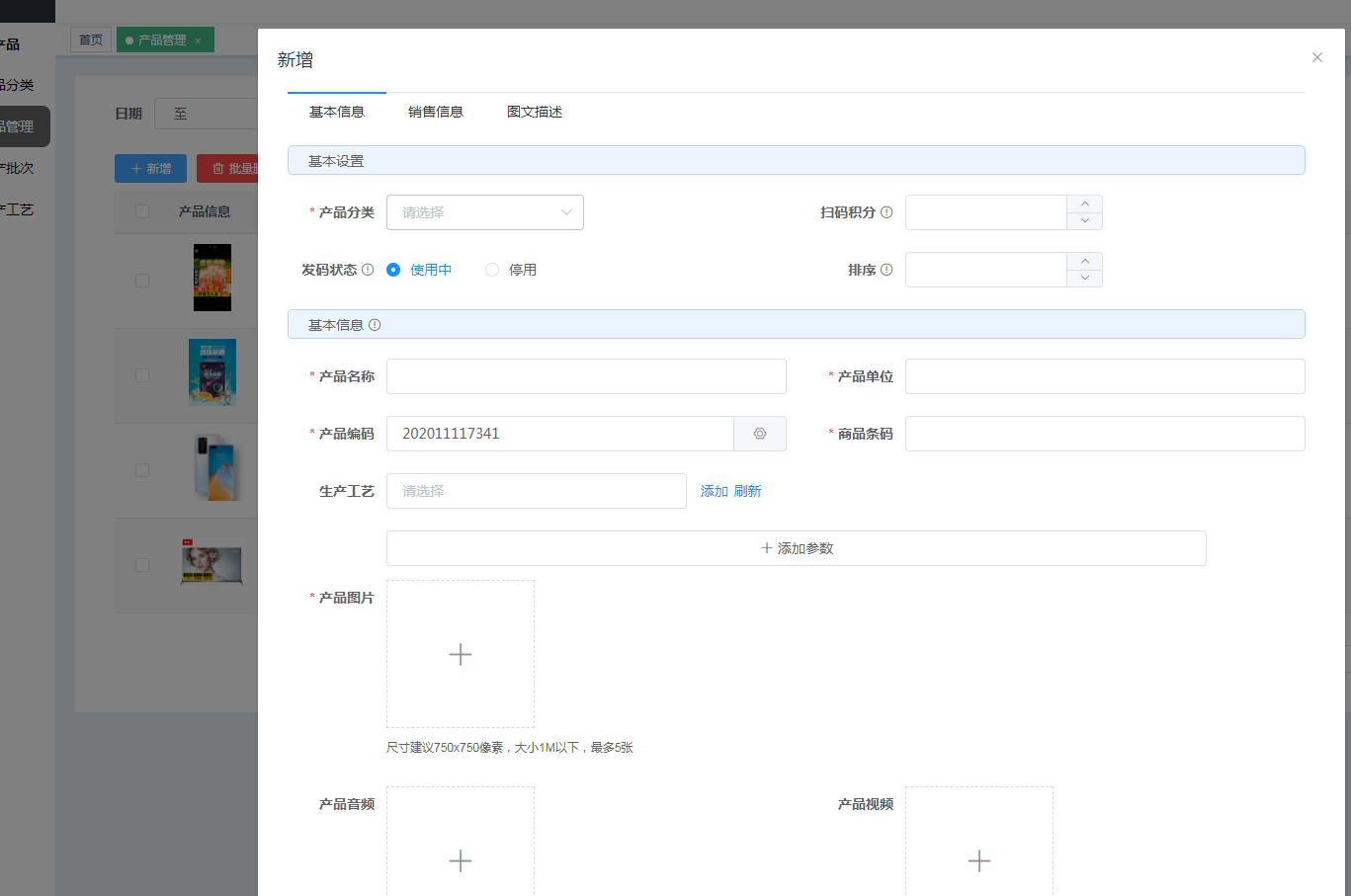1351x896 pixels.
Task: Open 生产批次 in the sidebar menu
Action: tap(17, 168)
